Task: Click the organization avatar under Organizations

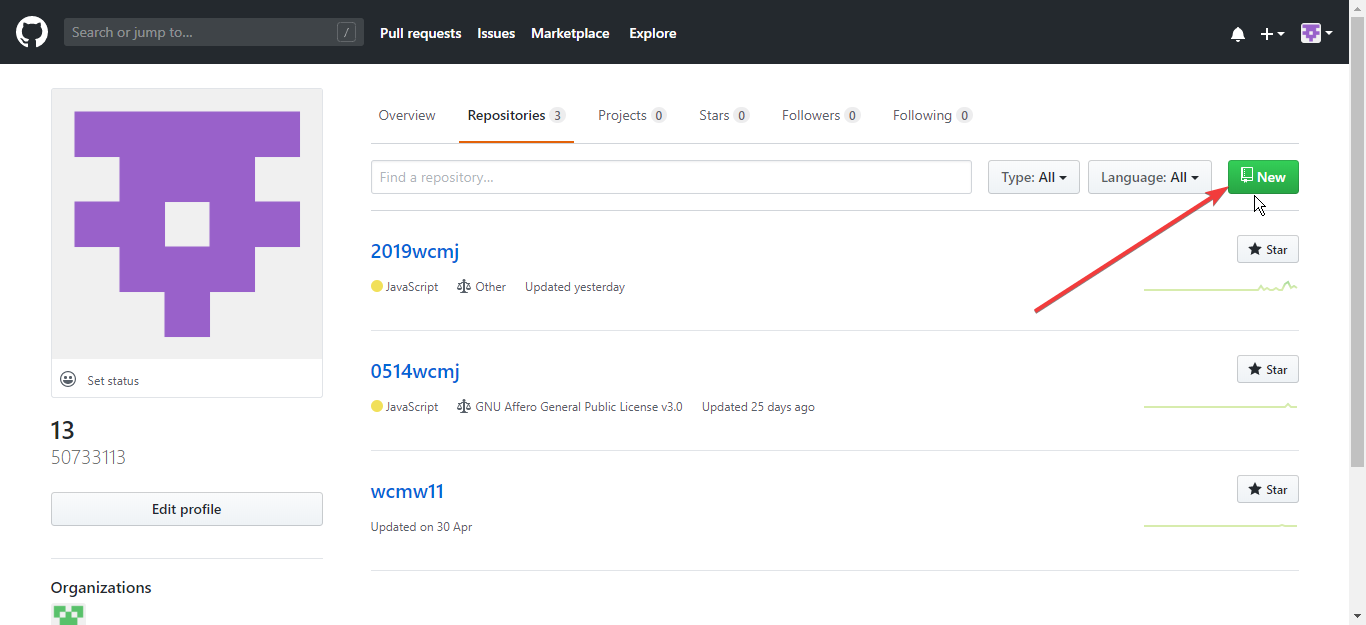Action: [68, 614]
